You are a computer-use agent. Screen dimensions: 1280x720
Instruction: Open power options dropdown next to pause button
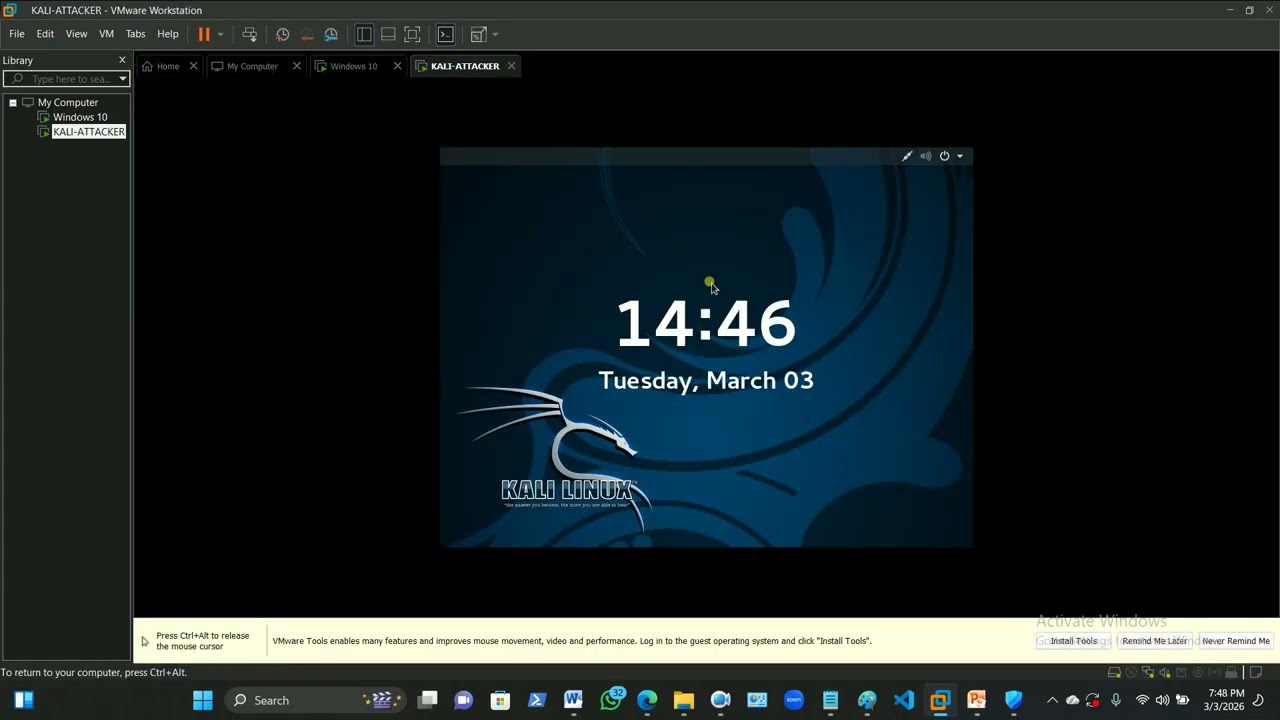220,34
